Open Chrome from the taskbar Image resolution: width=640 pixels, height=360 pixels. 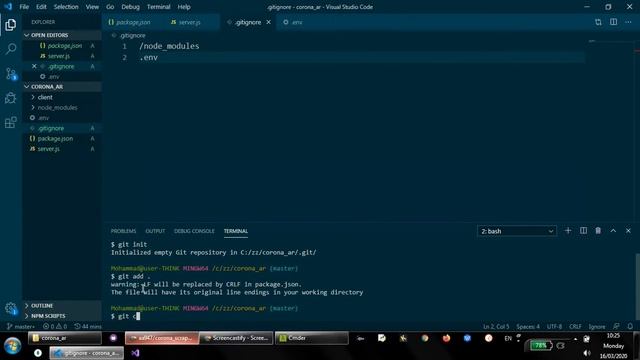click(425, 338)
